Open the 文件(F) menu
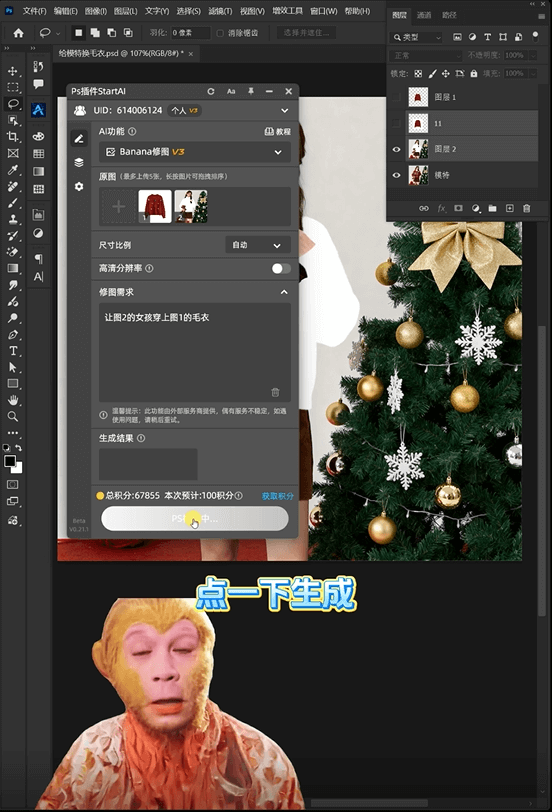 [x=35, y=10]
